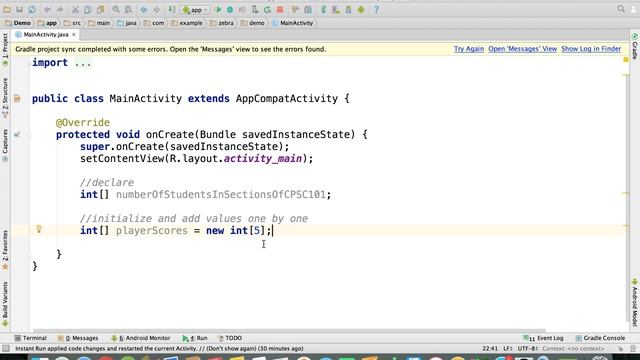Click the green Android Device Monitor icon
640x360 pixels.
click(361, 9)
